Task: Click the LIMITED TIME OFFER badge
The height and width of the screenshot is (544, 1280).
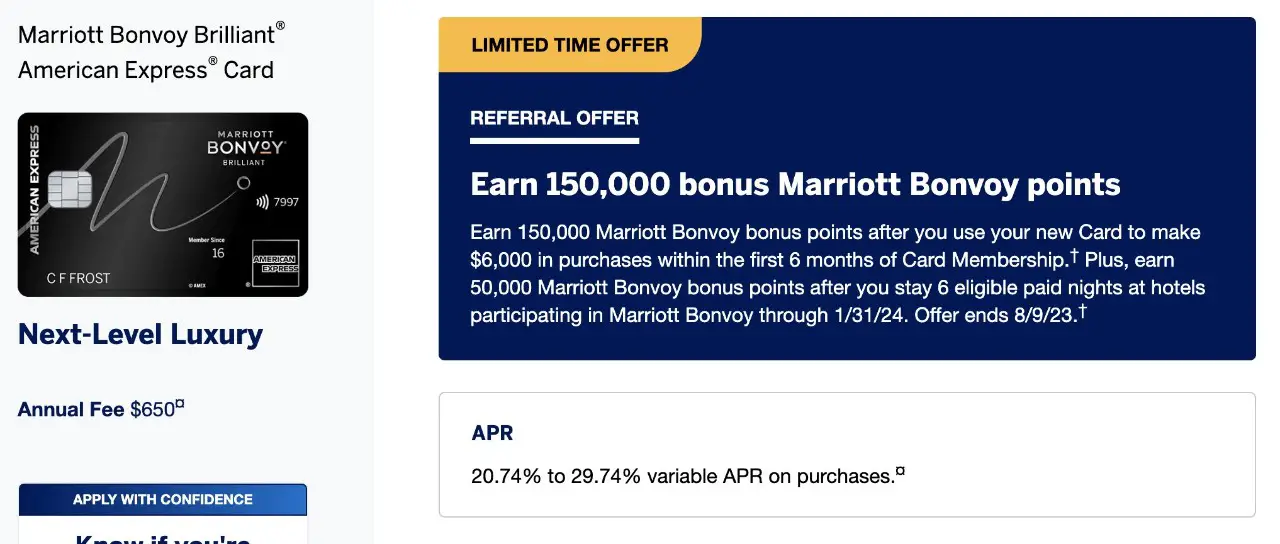Action: pos(570,45)
